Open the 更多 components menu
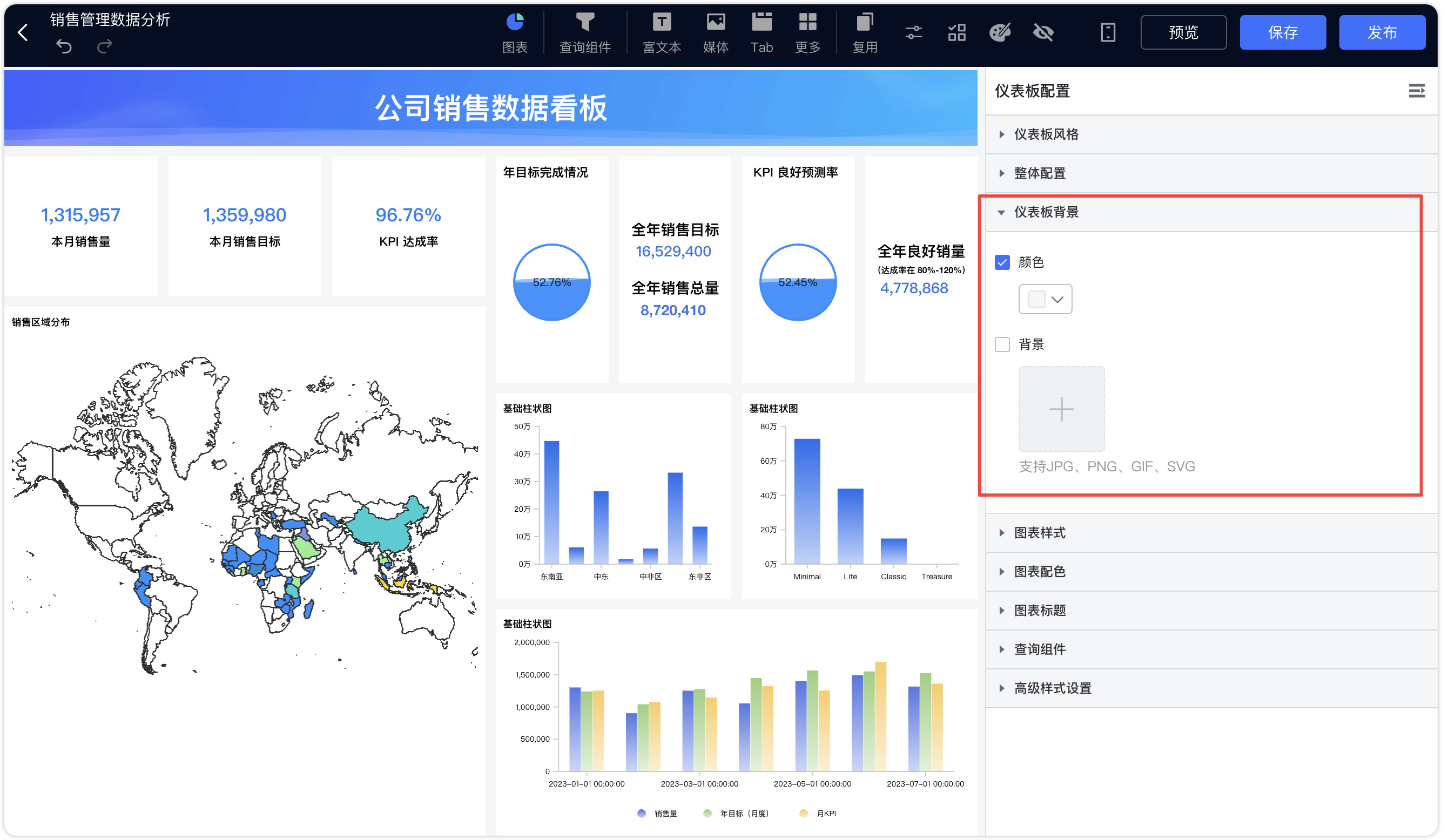The width and height of the screenshot is (1442, 840). coord(807,33)
